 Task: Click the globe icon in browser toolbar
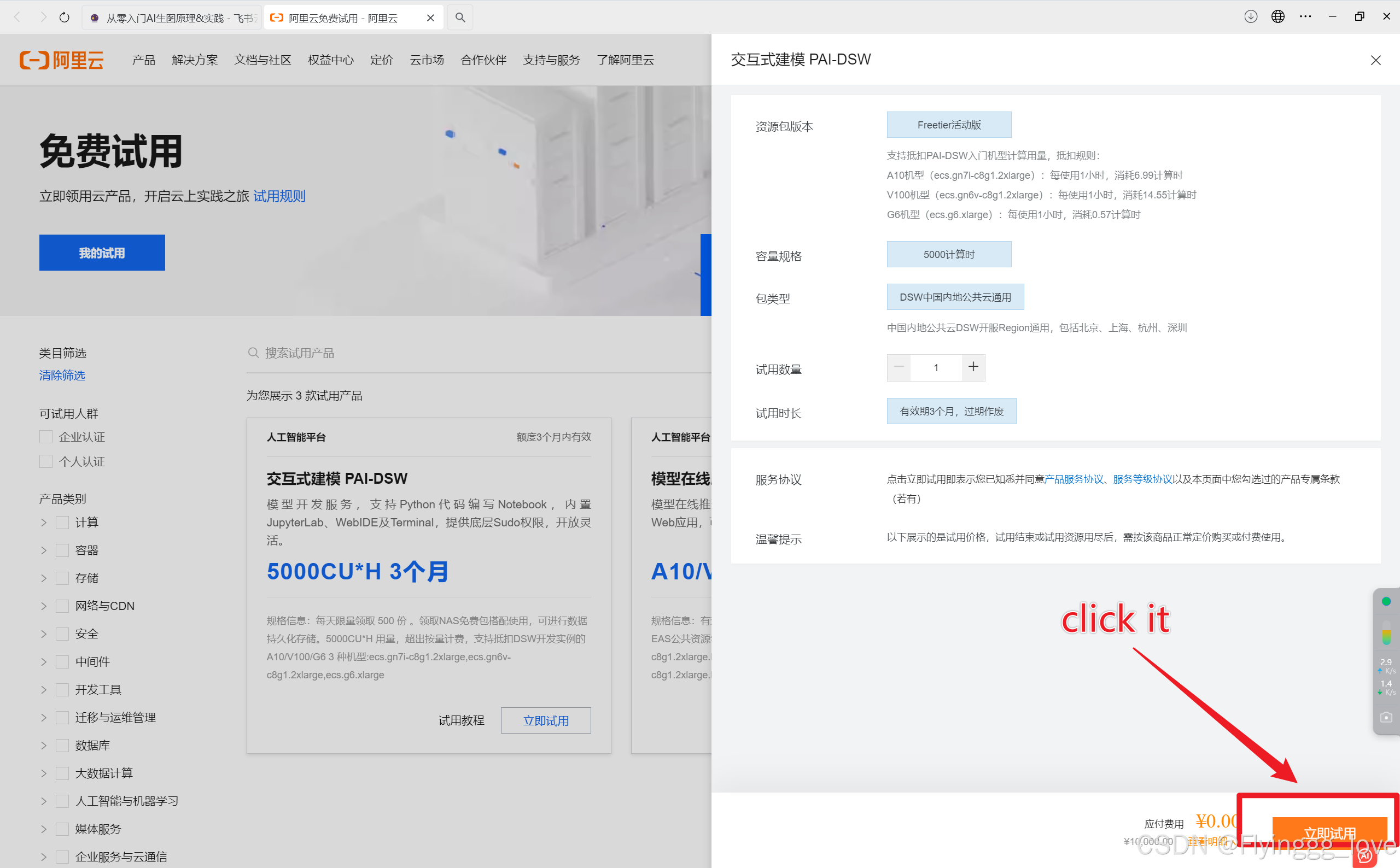click(x=1277, y=16)
